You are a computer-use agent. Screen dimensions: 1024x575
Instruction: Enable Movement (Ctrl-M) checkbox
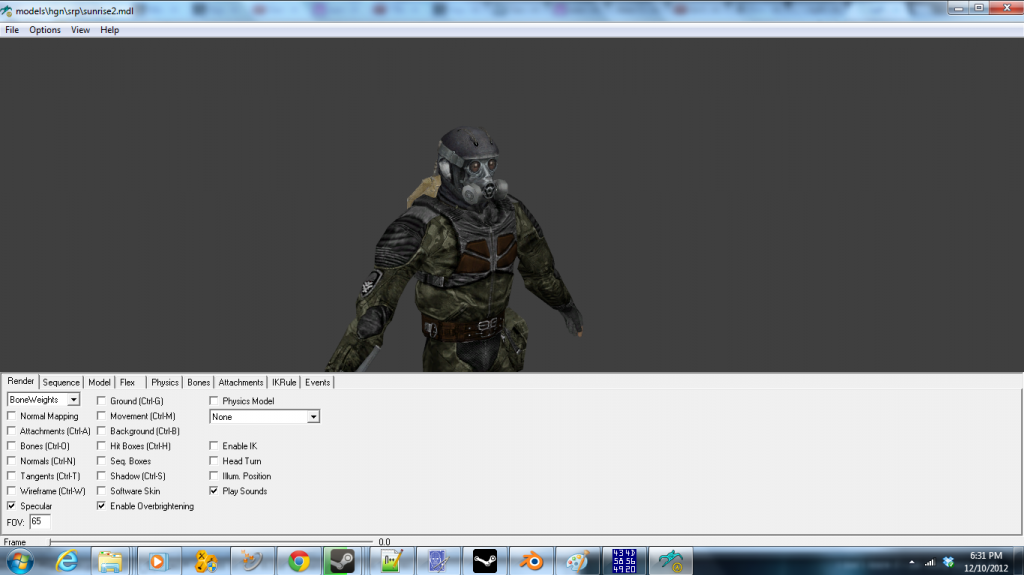click(101, 416)
